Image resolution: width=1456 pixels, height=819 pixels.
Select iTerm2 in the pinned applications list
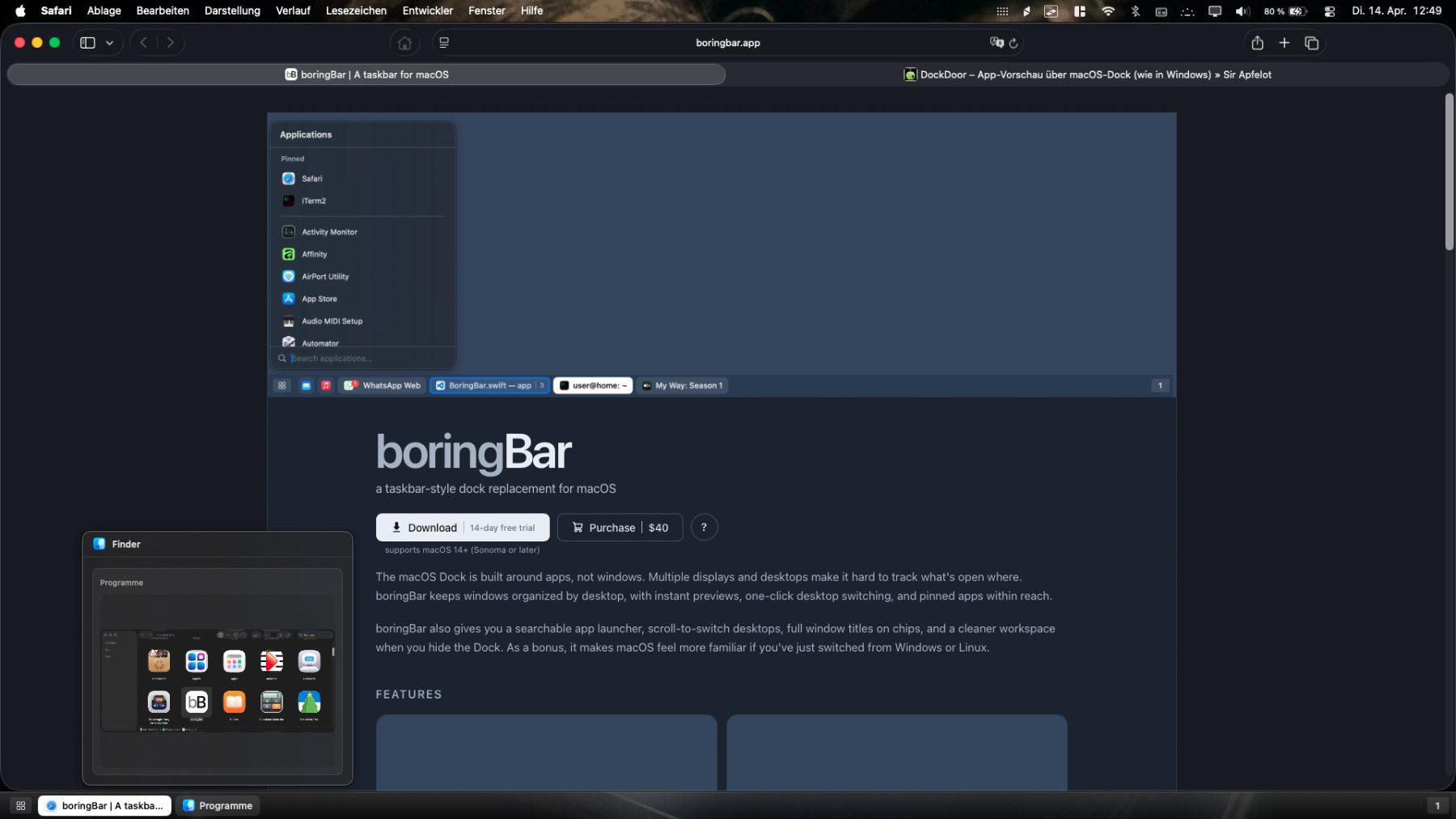tap(362, 201)
